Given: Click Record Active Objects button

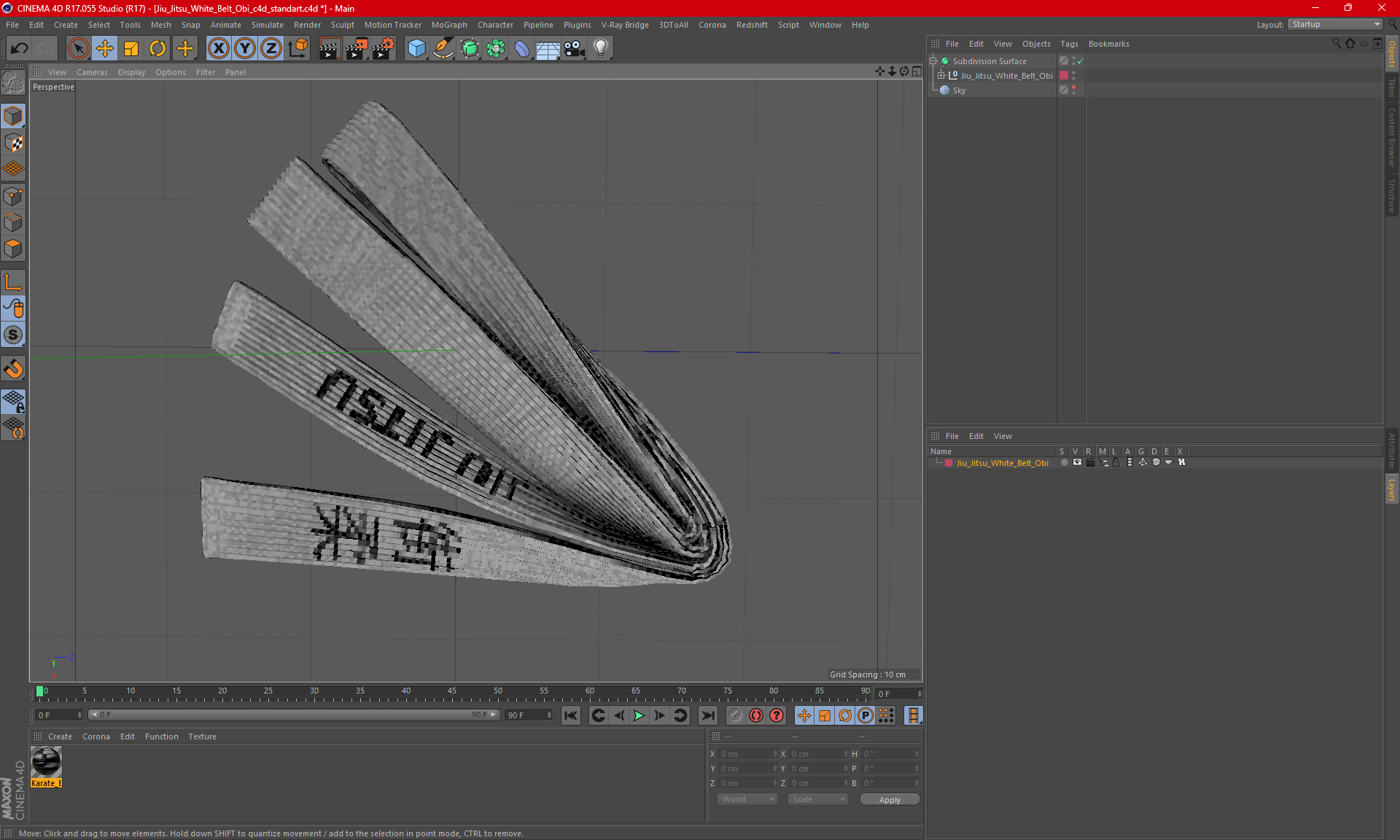Looking at the screenshot, I should [735, 715].
